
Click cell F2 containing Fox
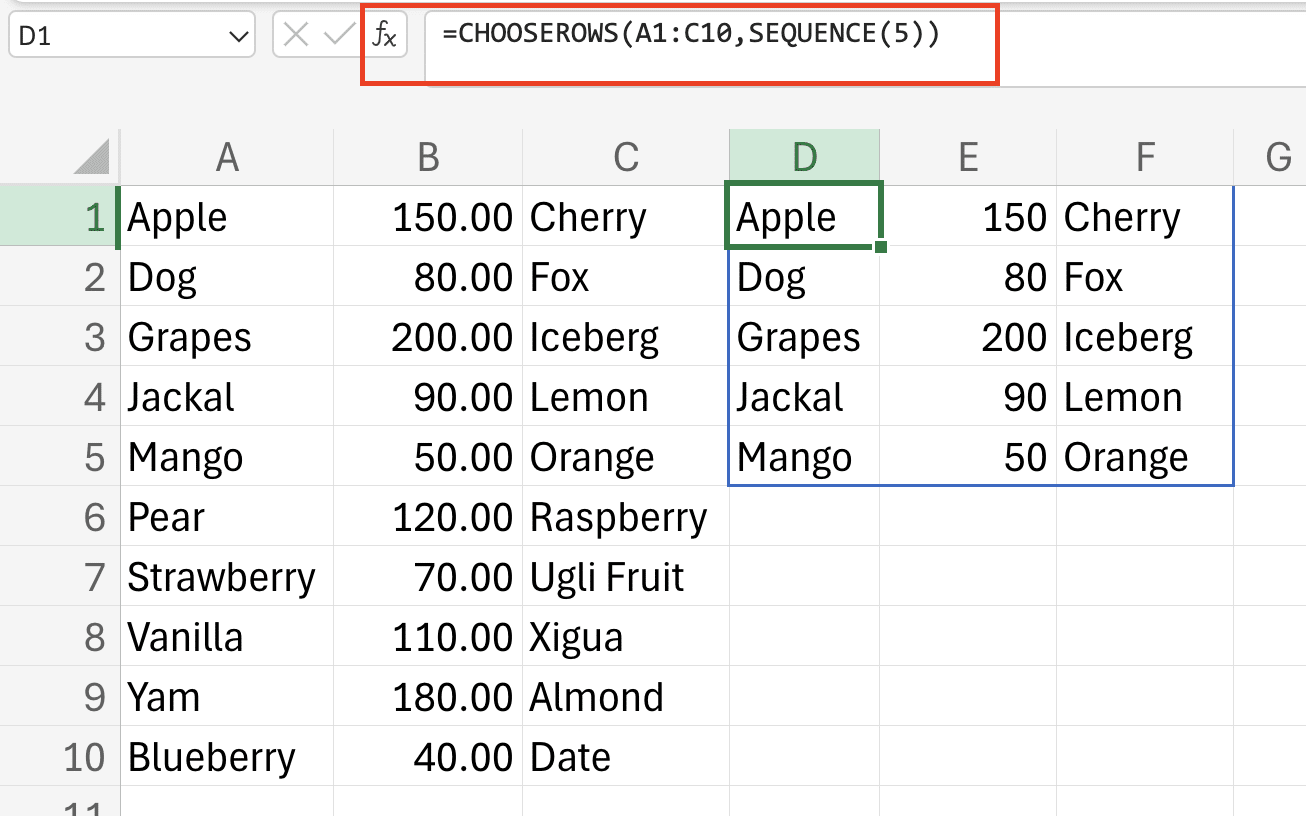coord(1145,276)
